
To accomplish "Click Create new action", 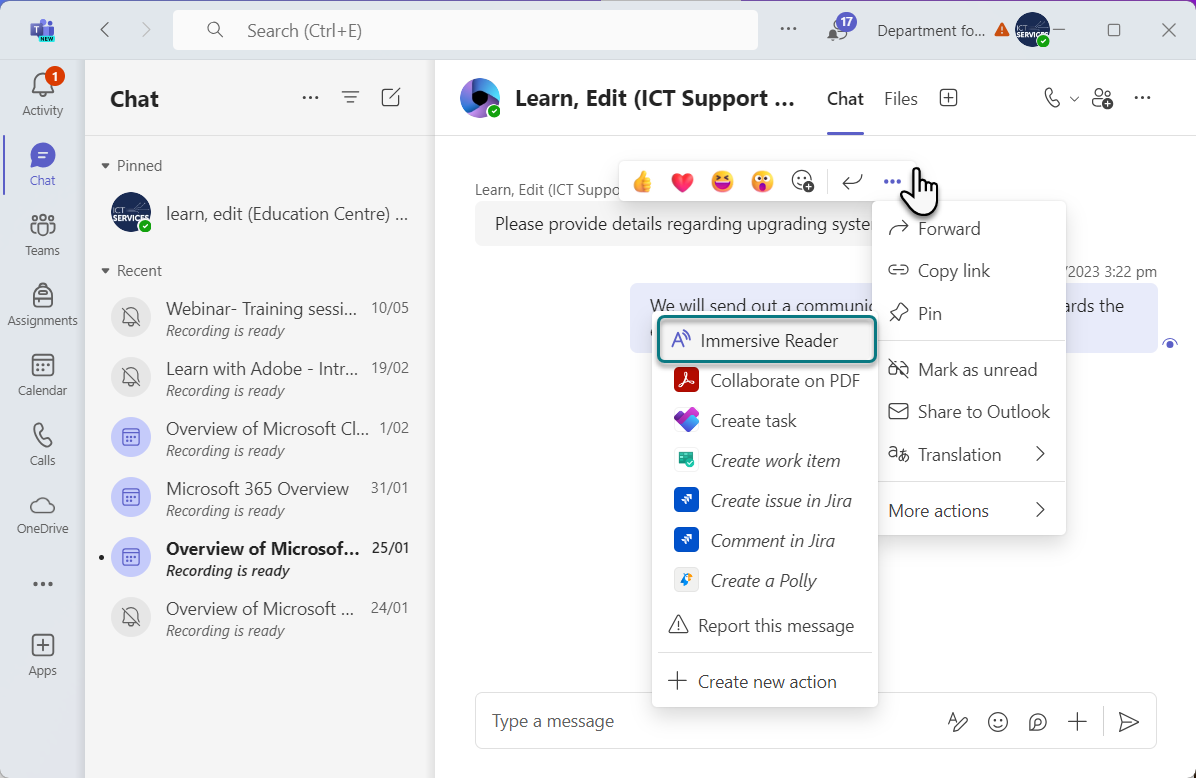I will click(x=767, y=682).
